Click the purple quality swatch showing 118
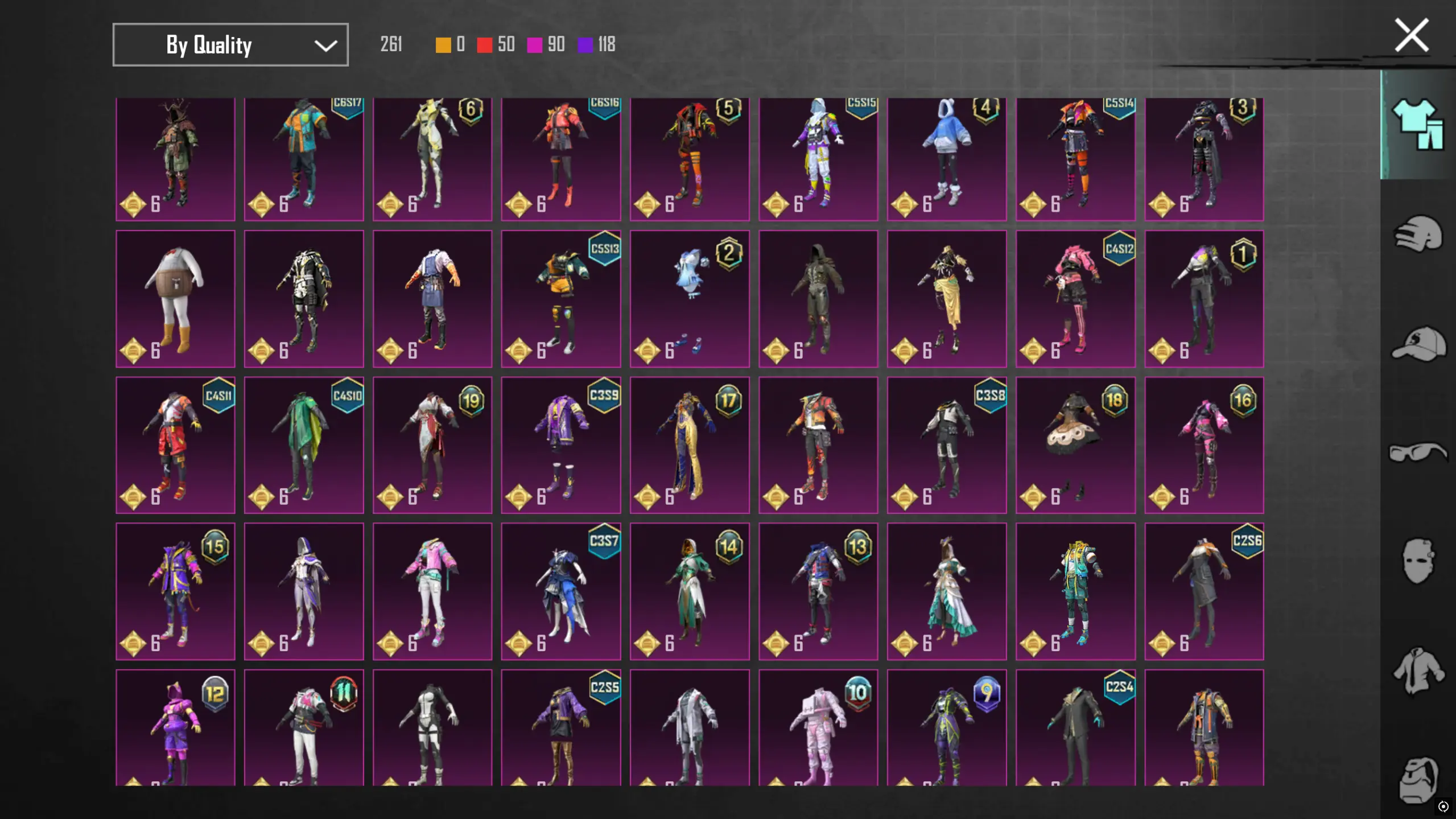 [585, 45]
